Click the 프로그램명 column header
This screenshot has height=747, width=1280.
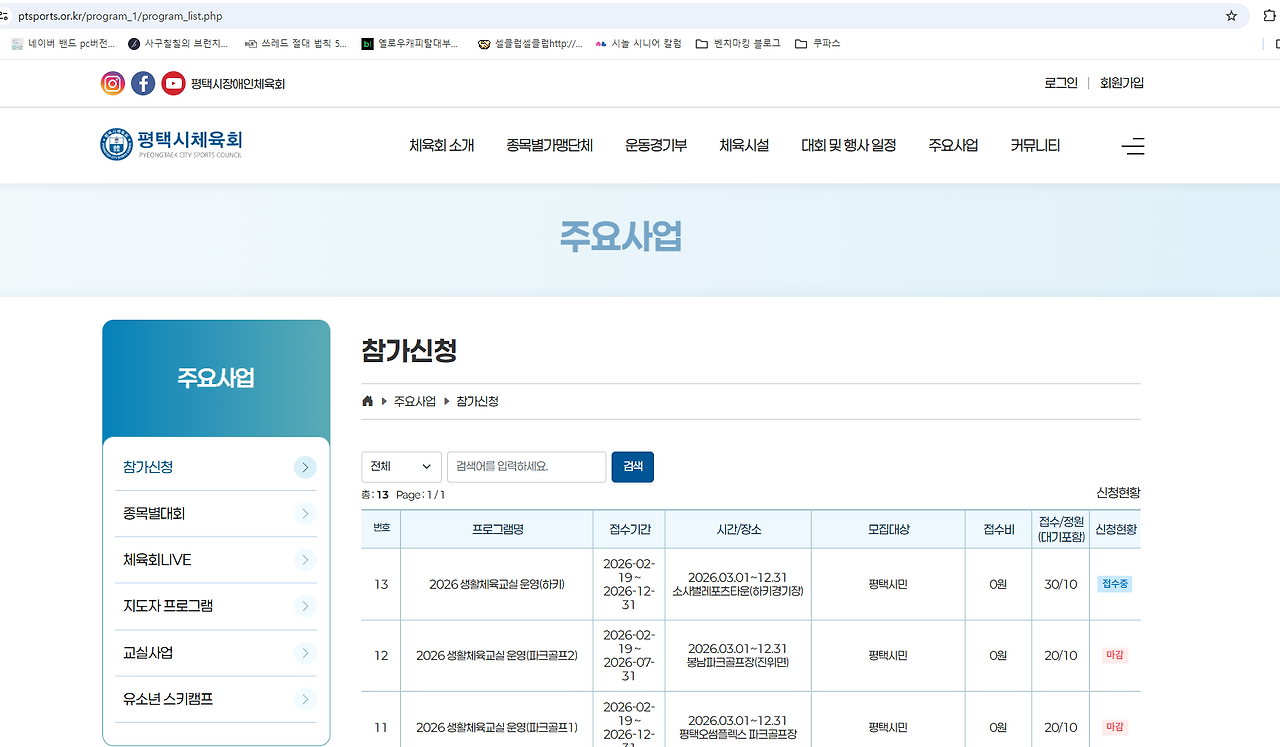tap(498, 529)
